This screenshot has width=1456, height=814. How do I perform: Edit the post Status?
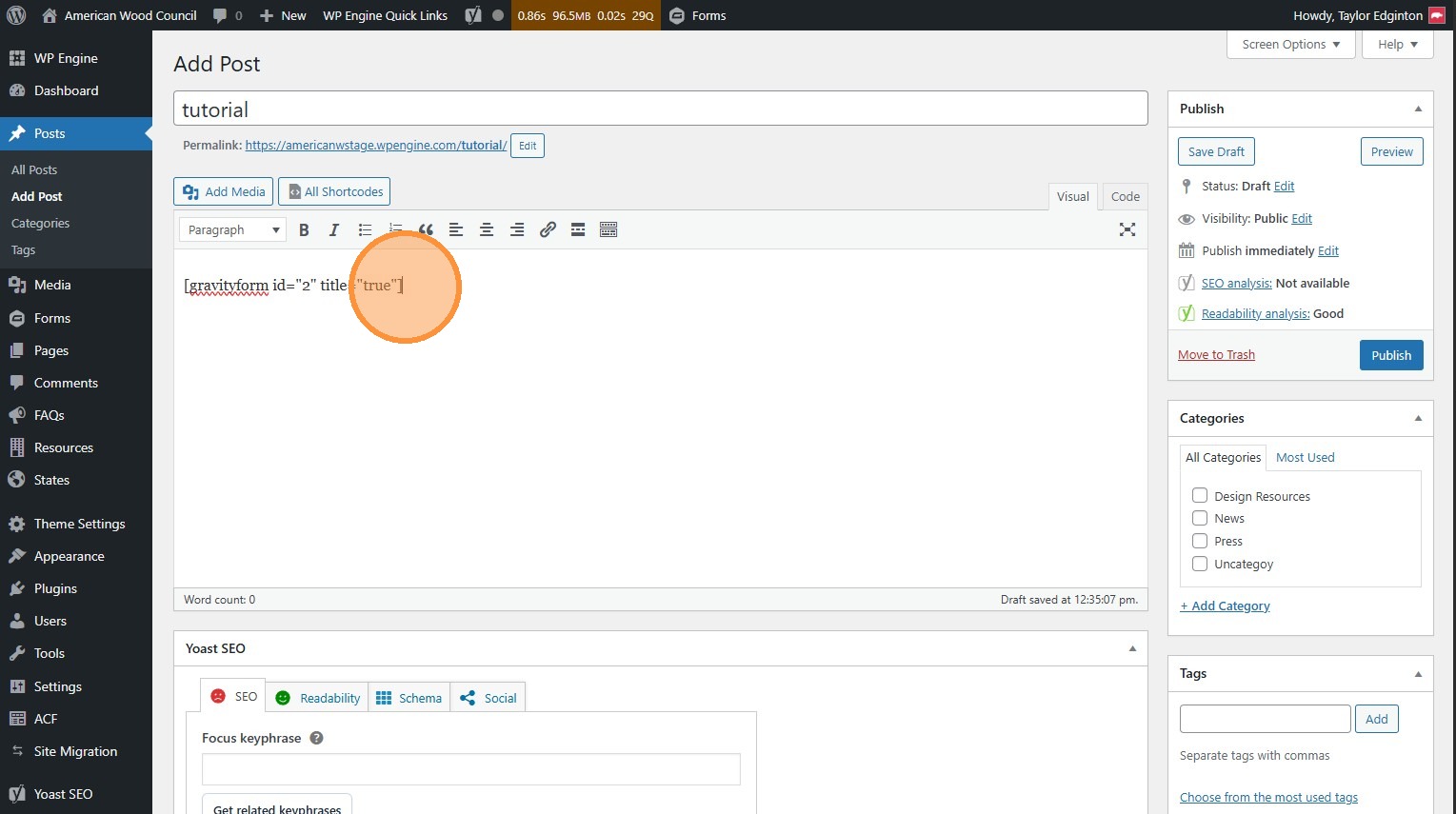(x=1284, y=187)
